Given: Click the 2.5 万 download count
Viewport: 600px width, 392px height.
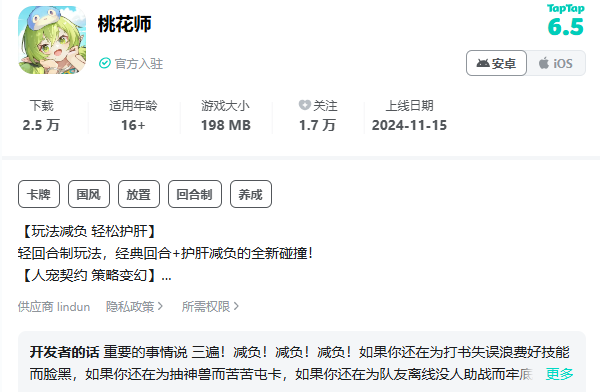Looking at the screenshot, I should (x=41, y=125).
